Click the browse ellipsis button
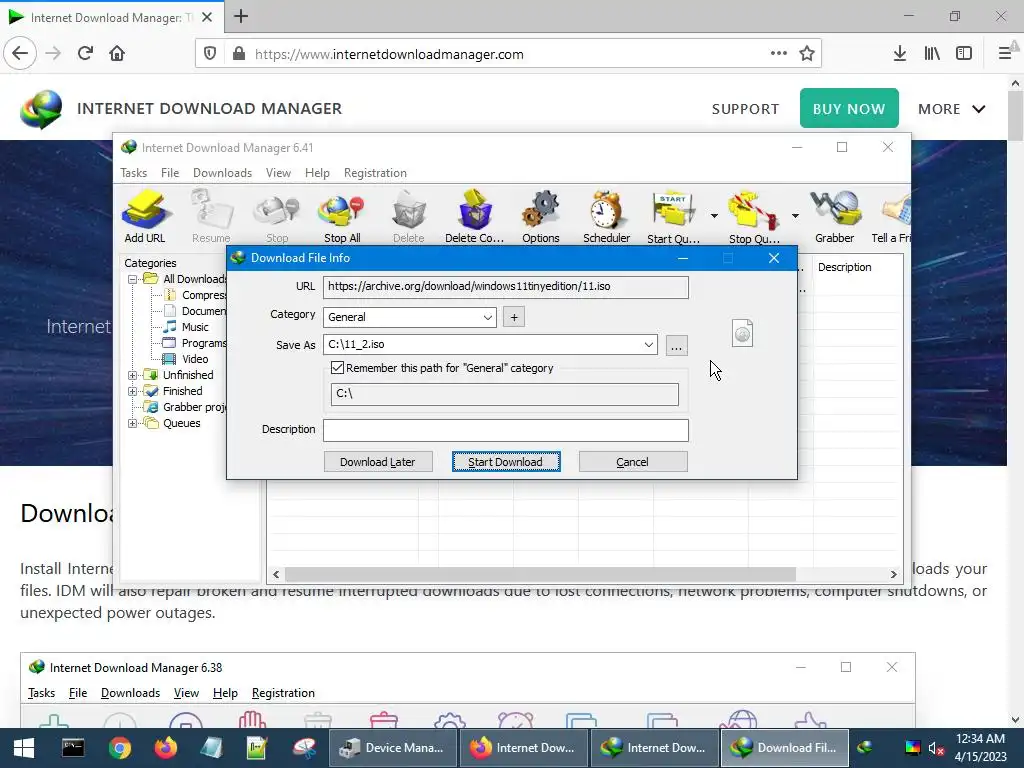Image resolution: width=1024 pixels, height=768 pixels. point(677,345)
